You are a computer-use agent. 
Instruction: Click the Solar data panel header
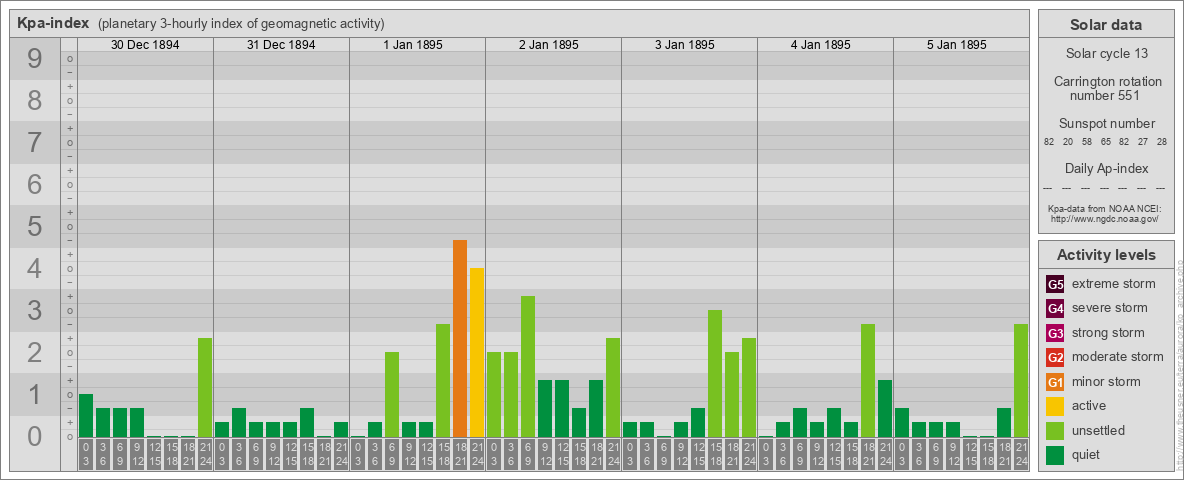1106,25
